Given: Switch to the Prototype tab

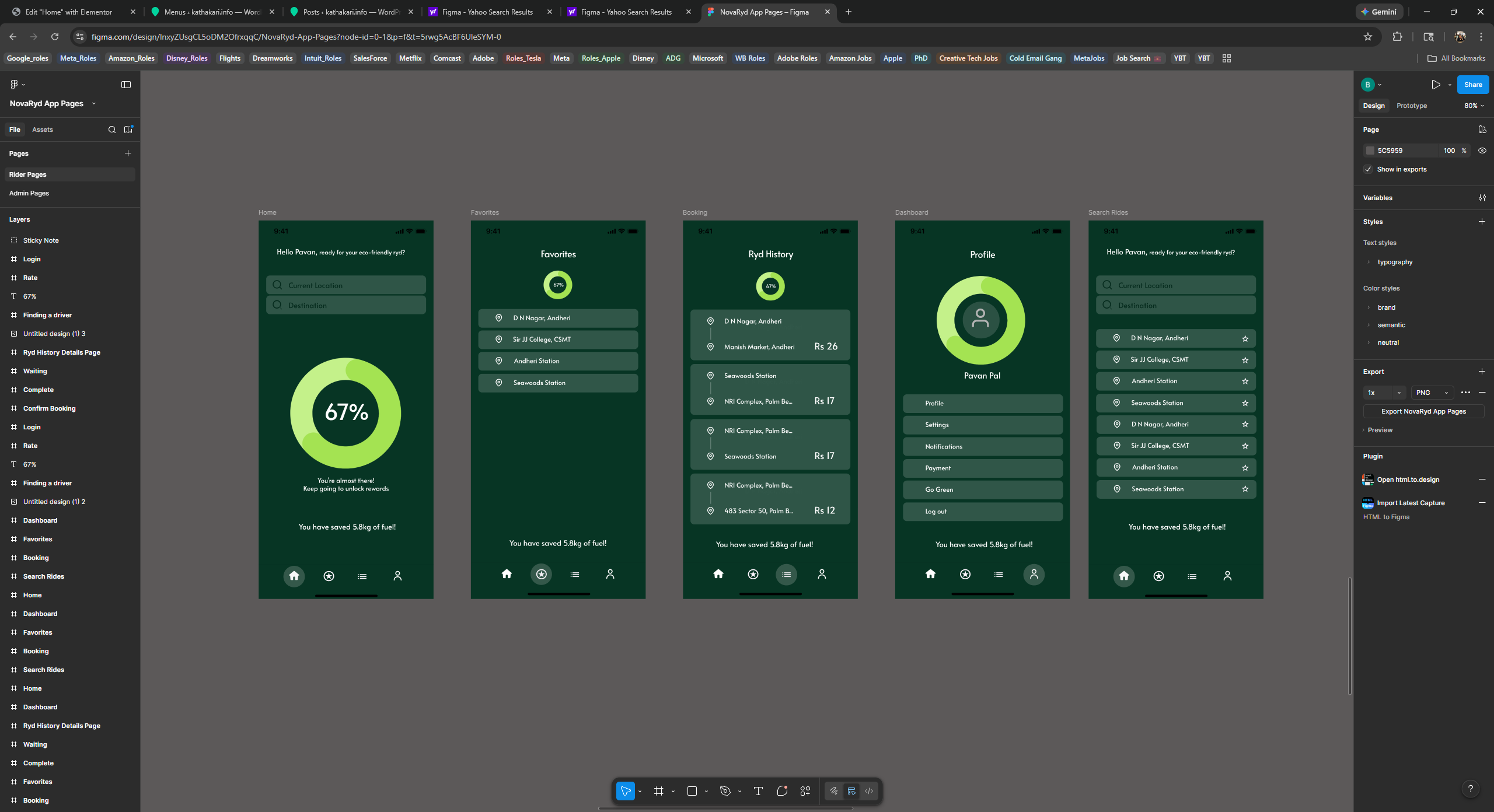Looking at the screenshot, I should point(1411,106).
